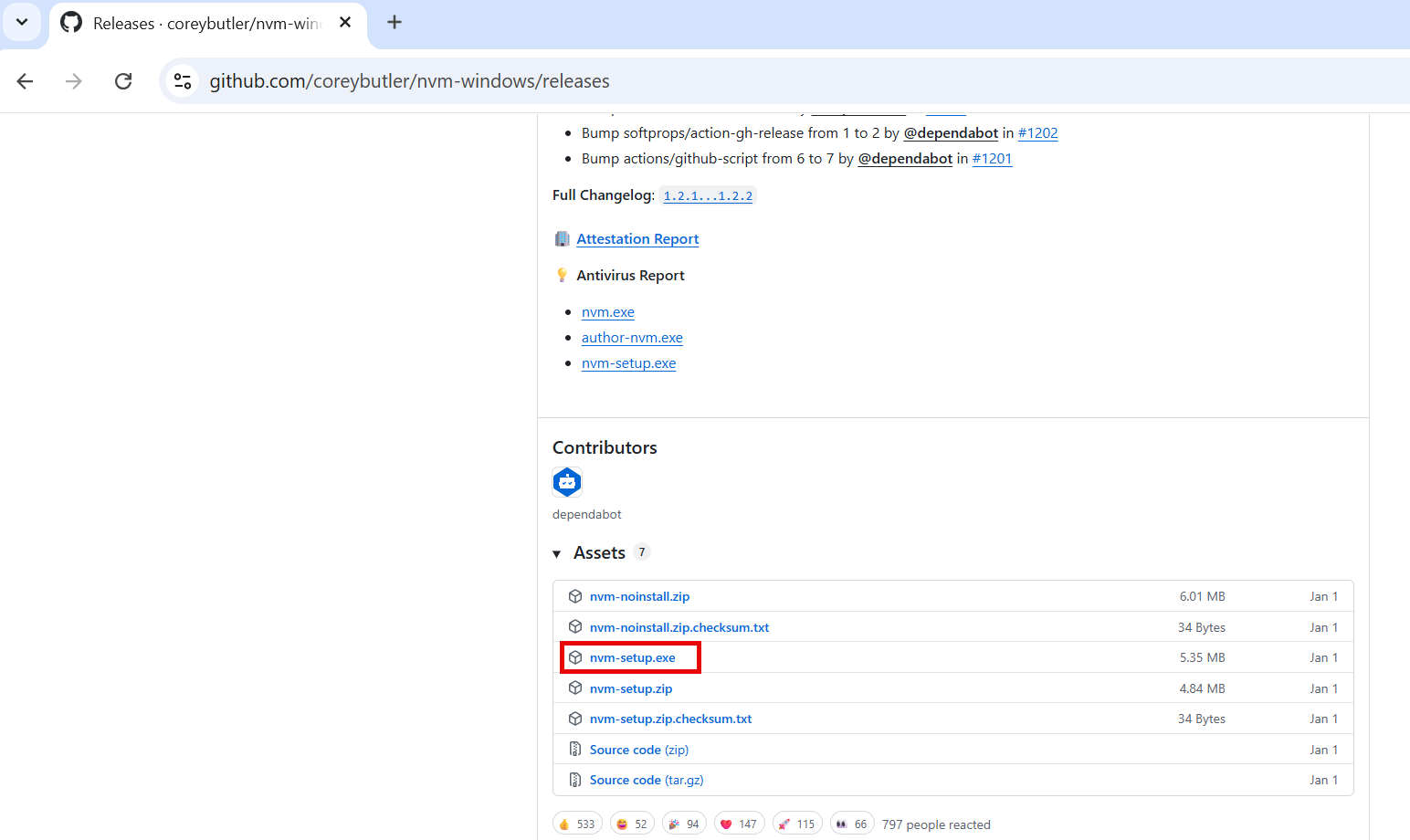The height and width of the screenshot is (840, 1410).
Task: Toggle eyes reaction with 66
Action: (x=852, y=824)
